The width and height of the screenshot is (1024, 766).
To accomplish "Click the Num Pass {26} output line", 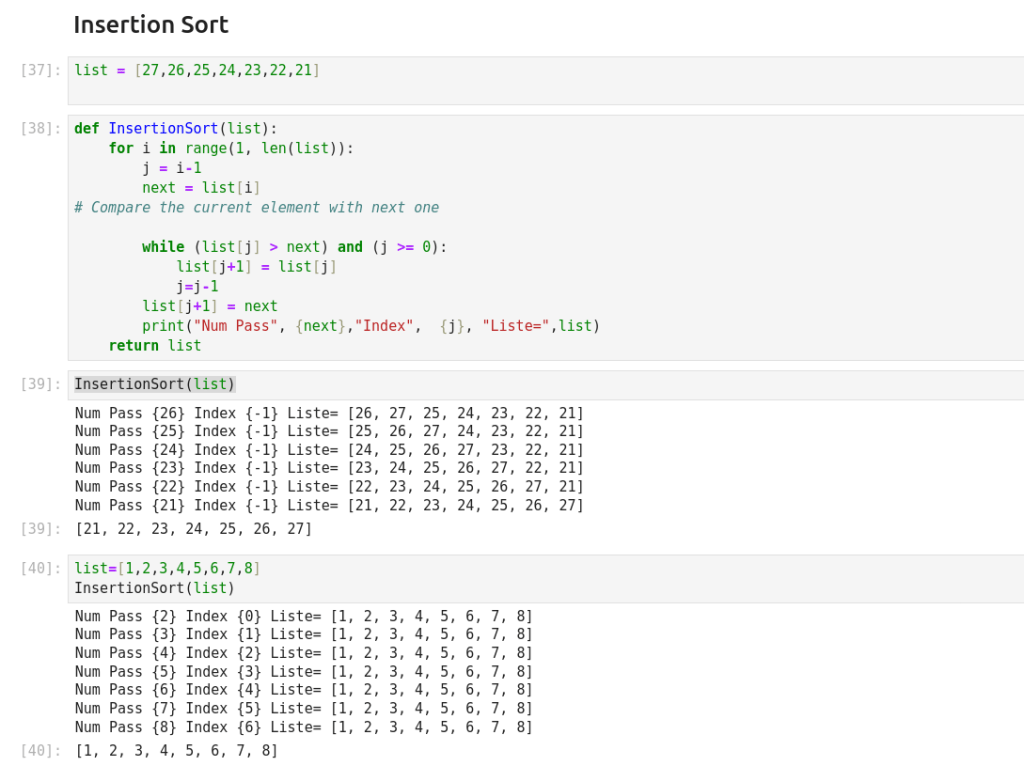I will [329, 413].
